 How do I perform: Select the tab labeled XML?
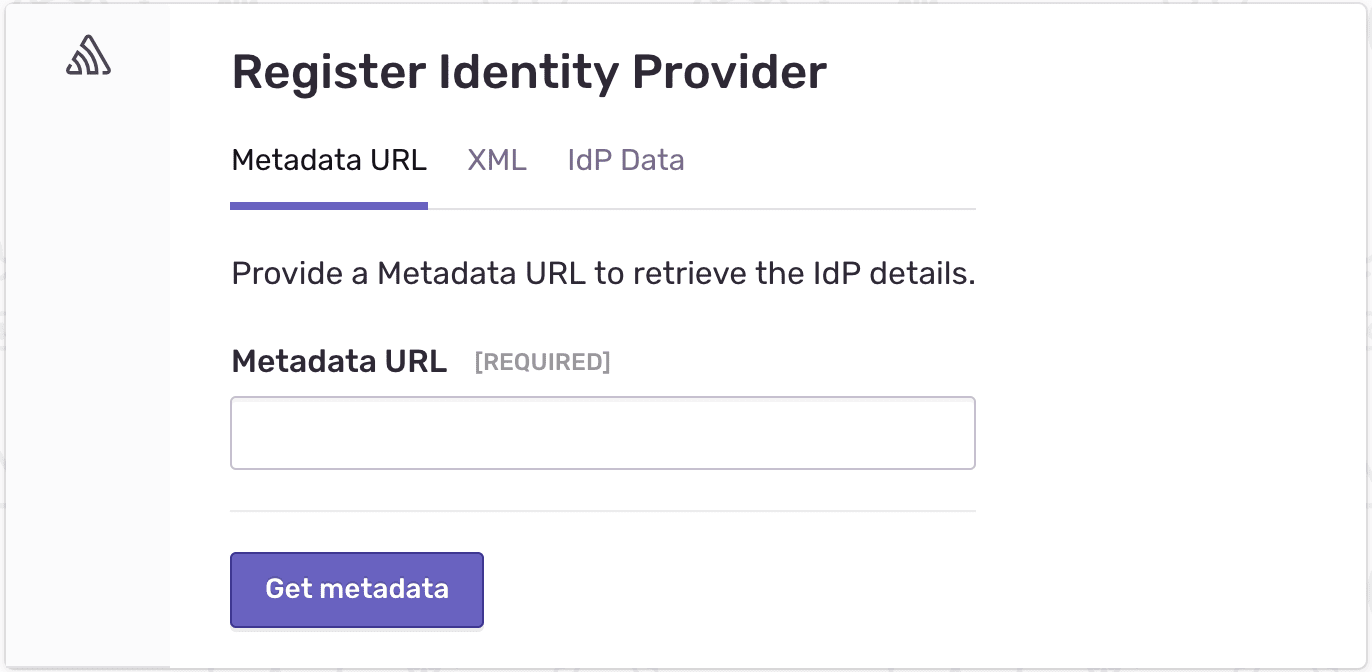tap(497, 160)
